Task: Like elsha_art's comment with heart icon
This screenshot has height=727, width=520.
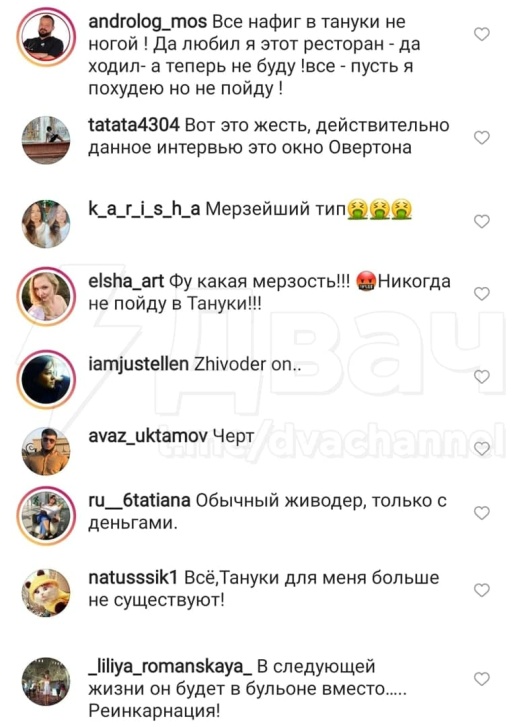Action: [x=482, y=293]
